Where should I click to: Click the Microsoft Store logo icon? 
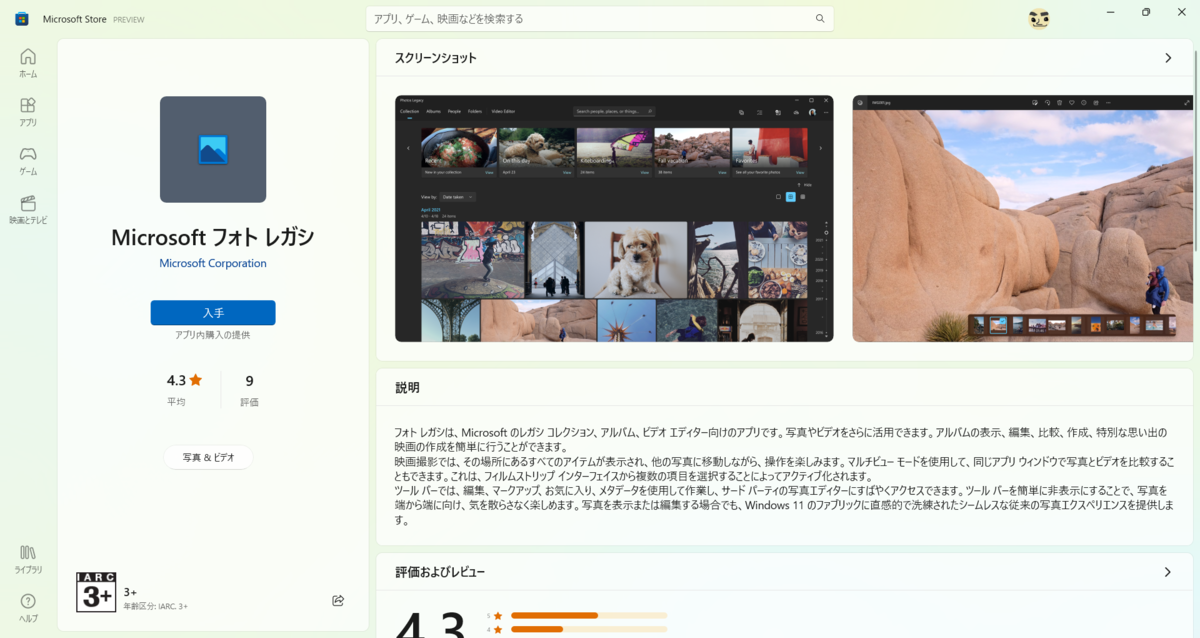21,18
